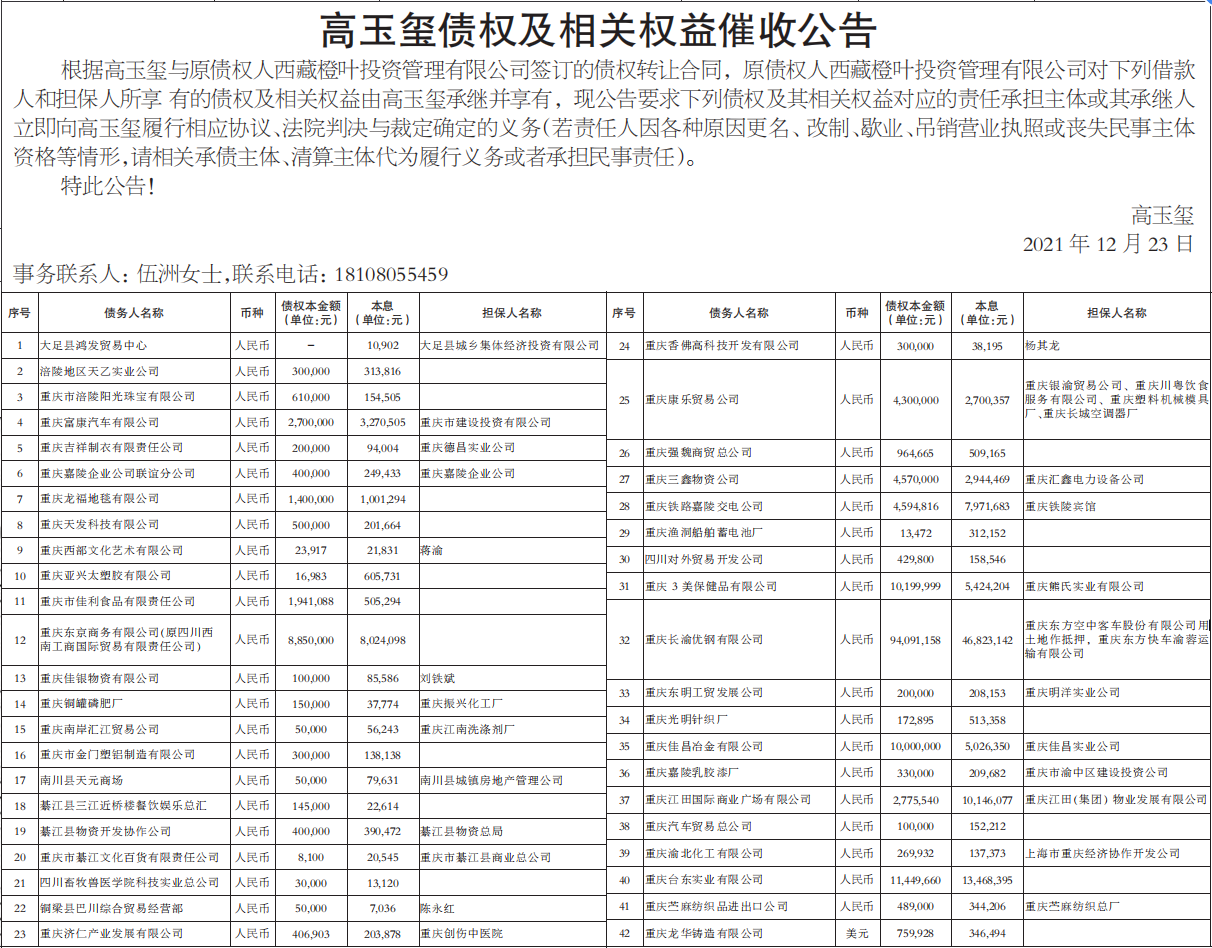Screen dimensions: 1212x948
Task: Click the amount 5,026,350
Action: (x=987, y=747)
